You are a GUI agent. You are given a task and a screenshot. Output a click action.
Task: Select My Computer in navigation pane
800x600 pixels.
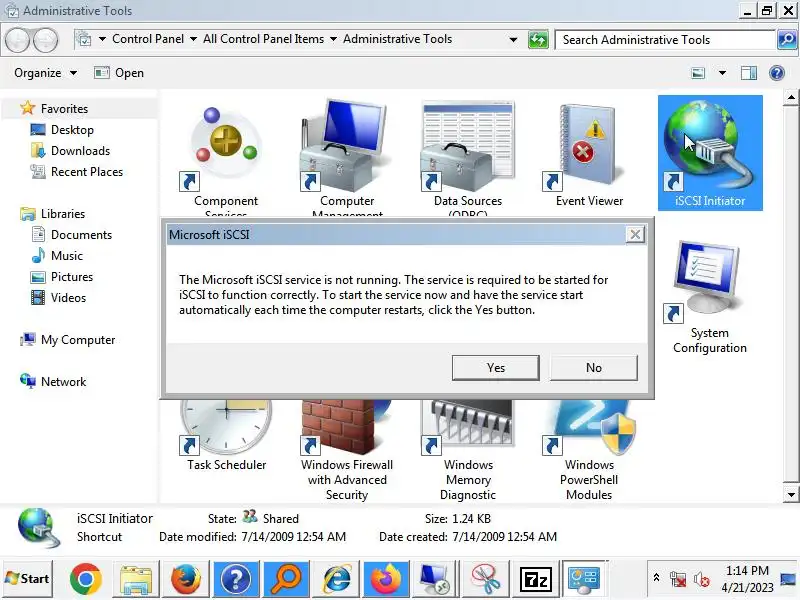point(78,340)
